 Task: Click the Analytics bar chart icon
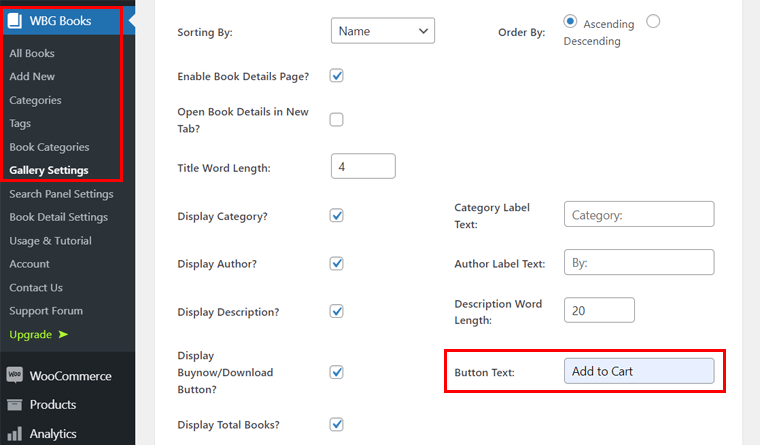(15, 434)
